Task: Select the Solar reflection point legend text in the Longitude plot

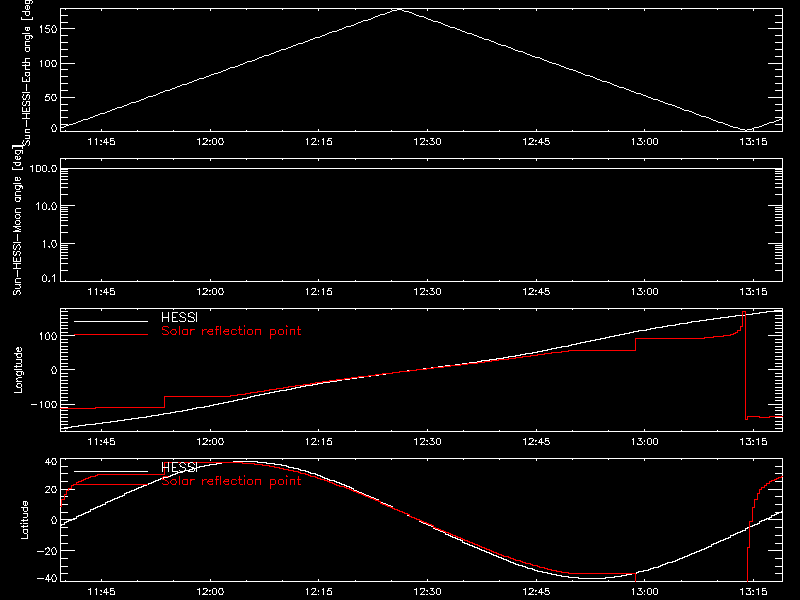Action: [231, 331]
